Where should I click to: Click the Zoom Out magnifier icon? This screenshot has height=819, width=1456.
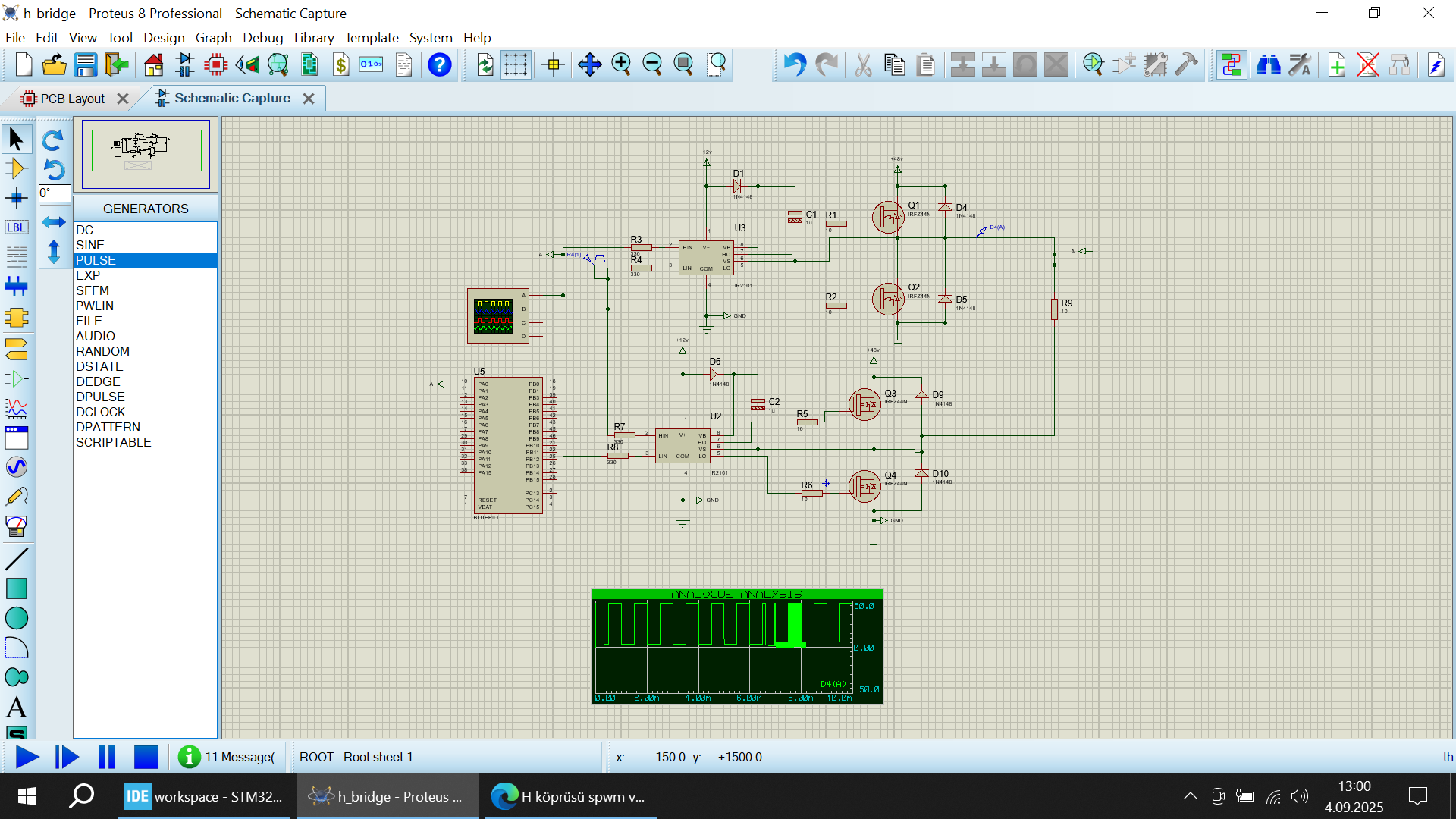(x=652, y=65)
